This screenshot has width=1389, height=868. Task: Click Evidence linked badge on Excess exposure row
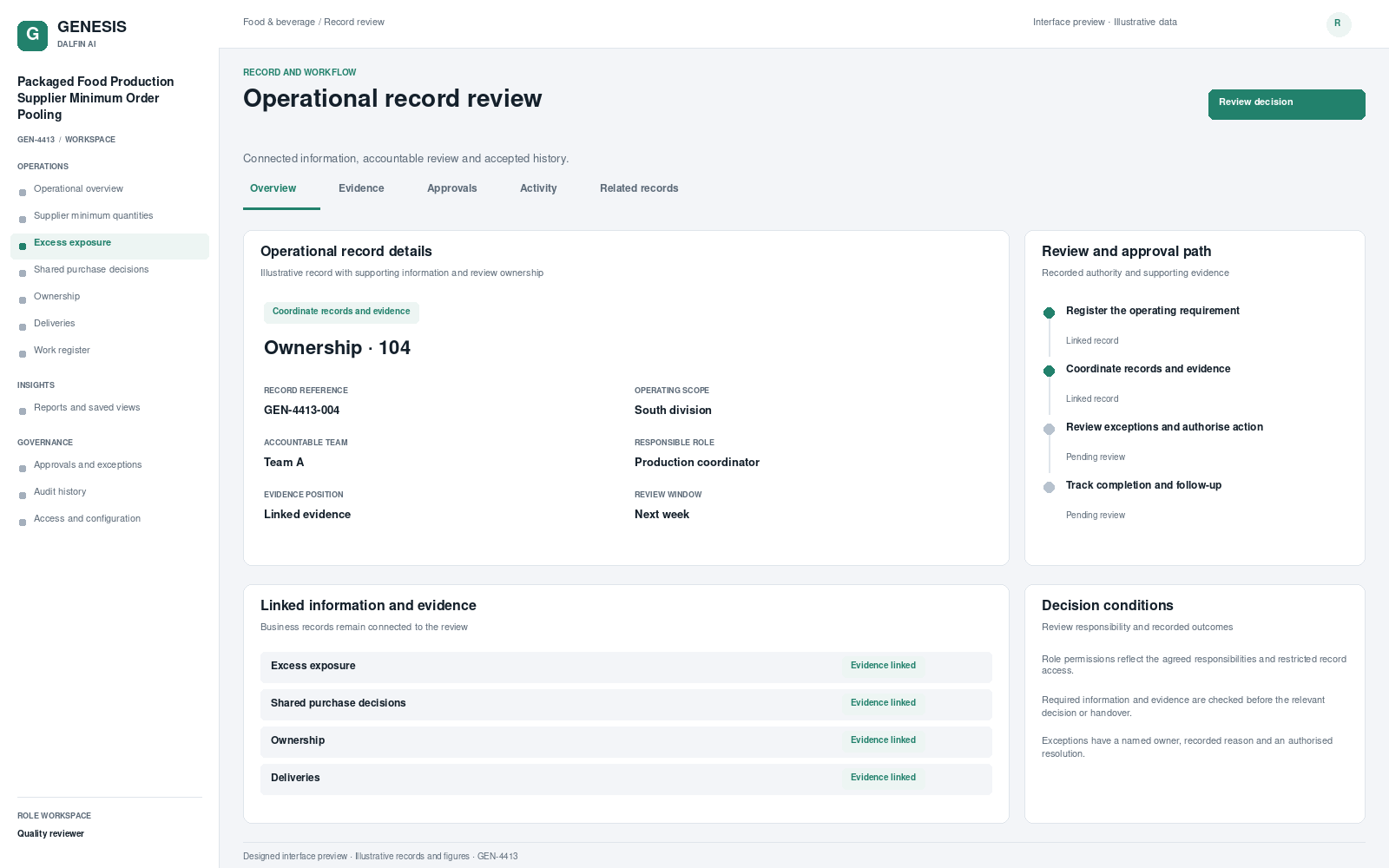883,666
